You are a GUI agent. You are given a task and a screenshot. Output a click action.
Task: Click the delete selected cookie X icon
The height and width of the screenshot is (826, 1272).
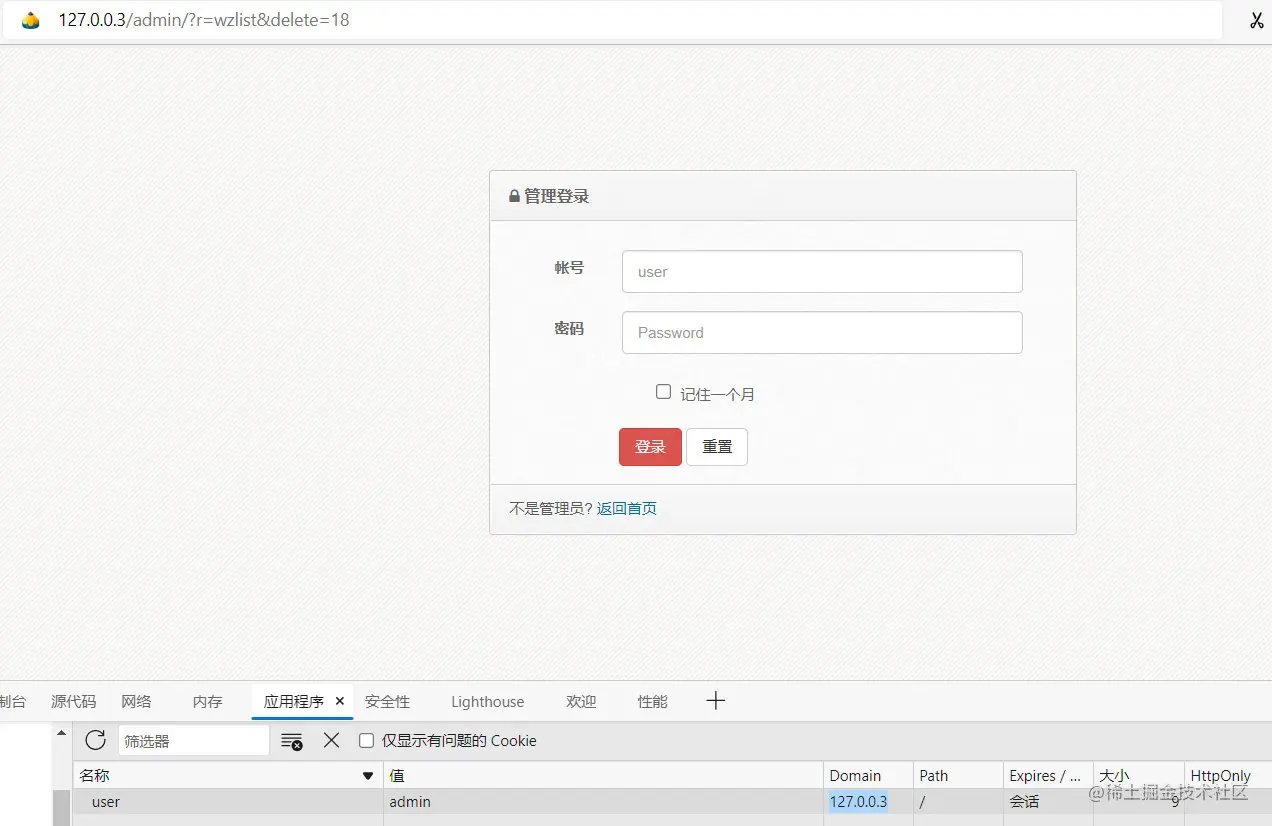pyautogui.click(x=331, y=740)
